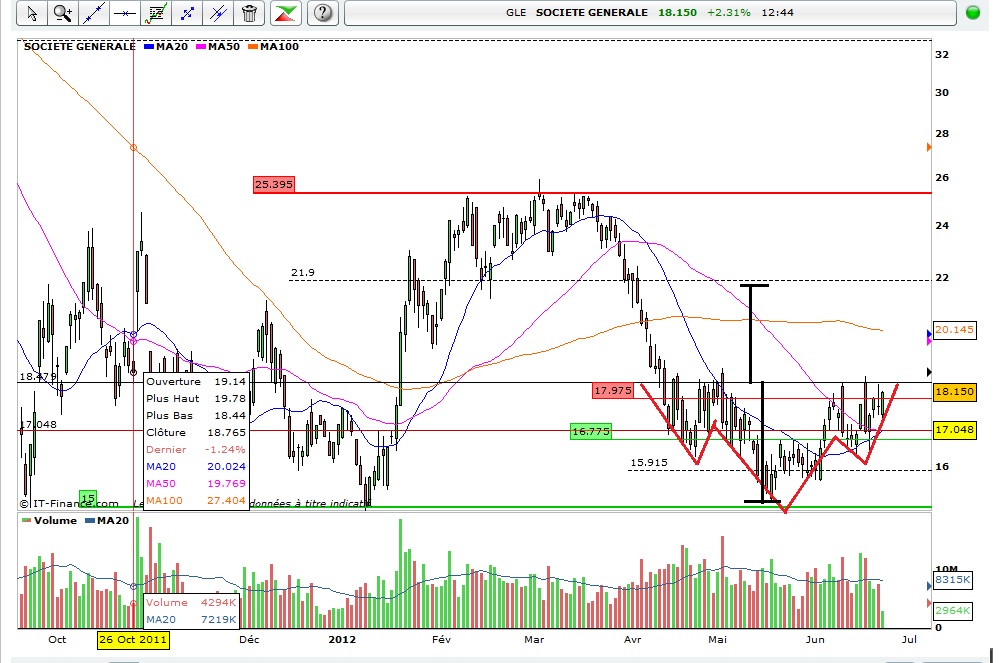
Task: Select the segment line tool with square endpoints
Action: click(187, 13)
